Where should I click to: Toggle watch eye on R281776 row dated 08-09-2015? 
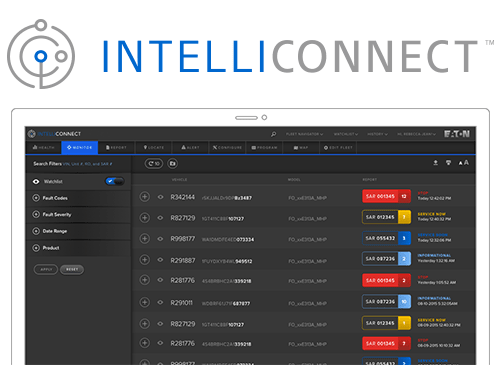160,343
